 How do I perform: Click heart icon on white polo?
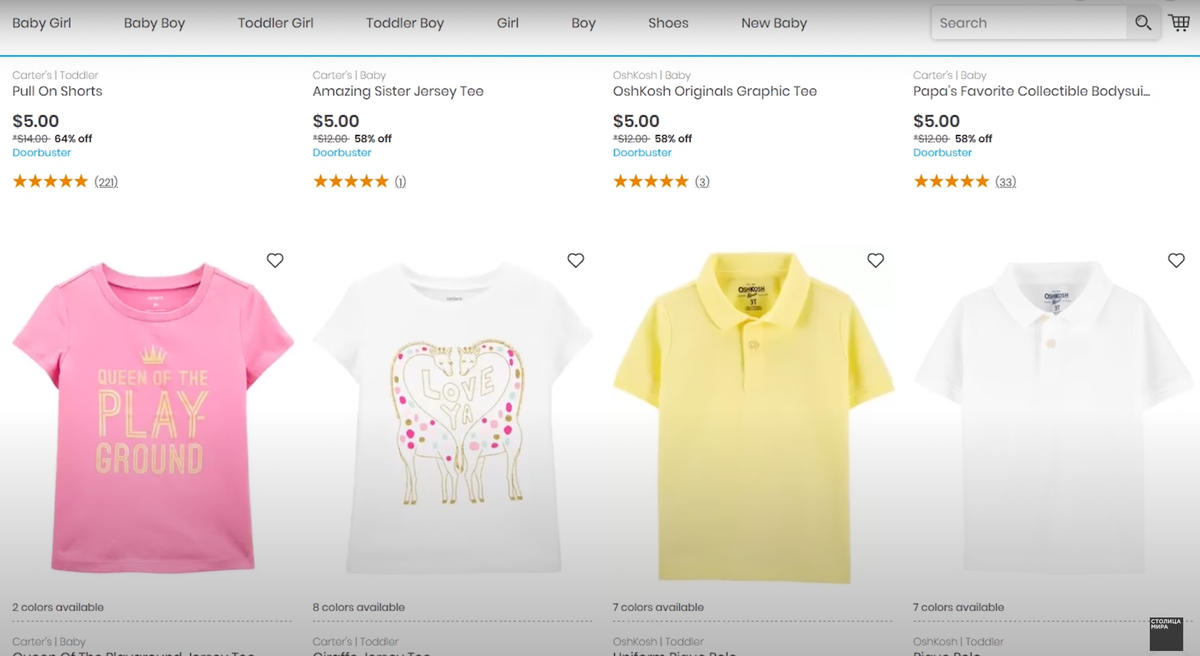[x=1176, y=260]
